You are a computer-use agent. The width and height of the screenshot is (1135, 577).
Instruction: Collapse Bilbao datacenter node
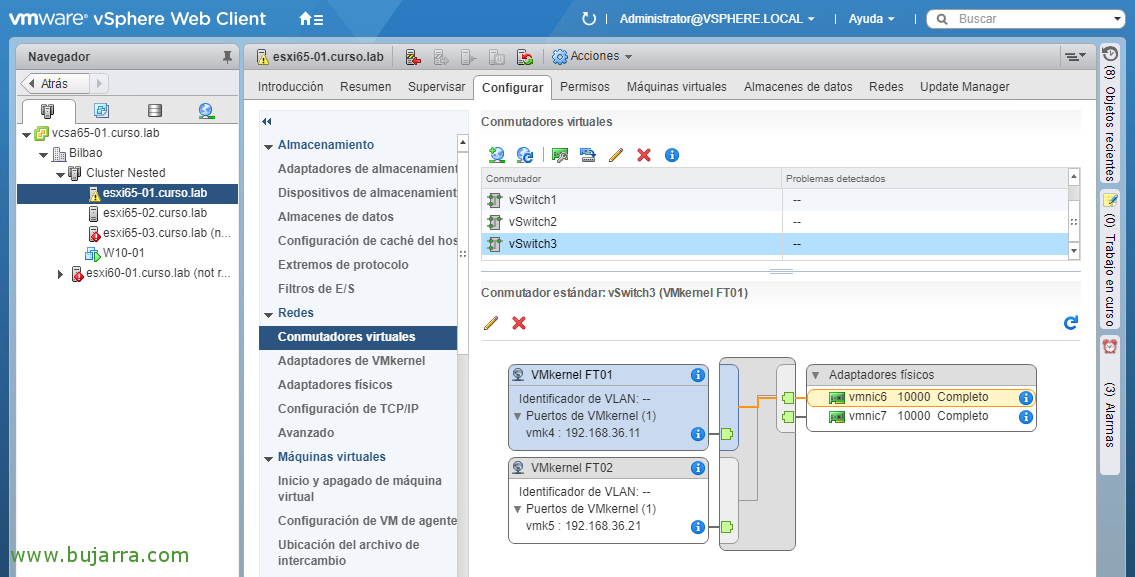click(44, 154)
